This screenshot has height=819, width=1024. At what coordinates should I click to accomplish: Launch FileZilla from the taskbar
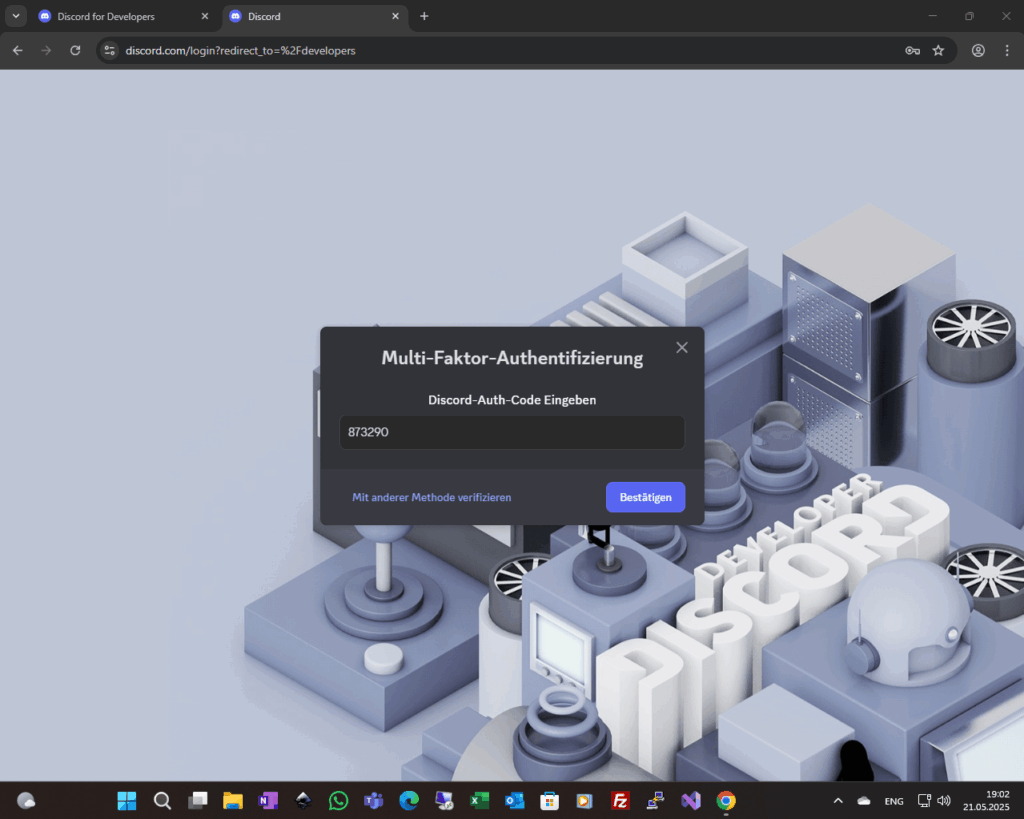(620, 801)
